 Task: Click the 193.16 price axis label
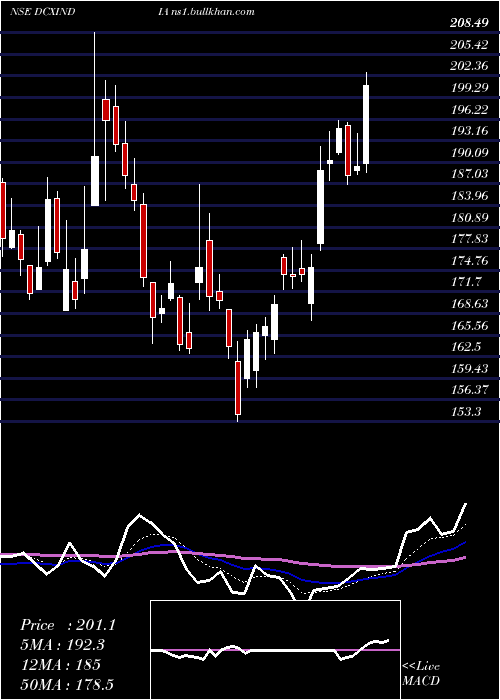tap(469, 131)
